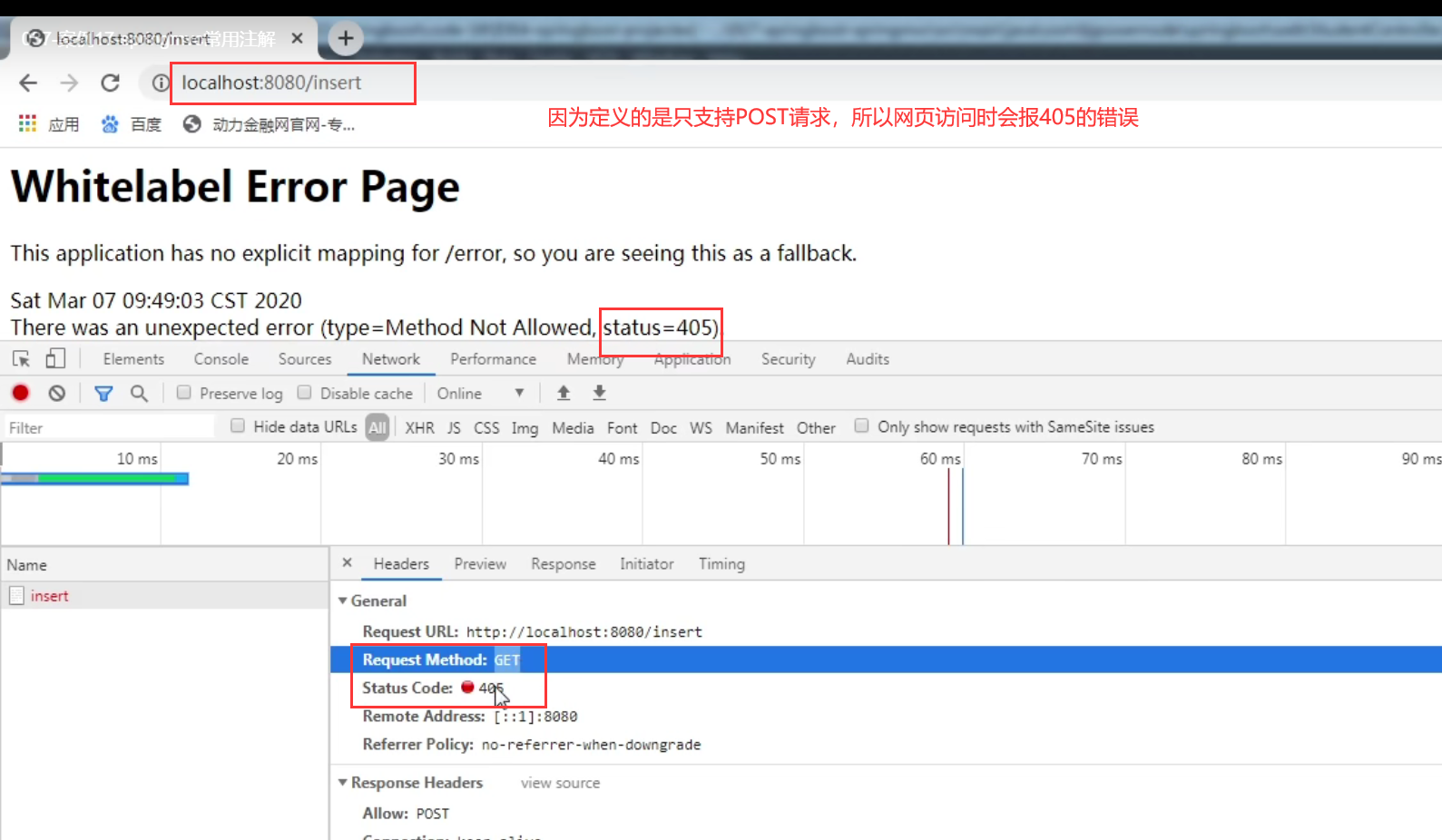The height and width of the screenshot is (840, 1442).
Task: Switch to the Performance panel tab
Action: [493, 359]
